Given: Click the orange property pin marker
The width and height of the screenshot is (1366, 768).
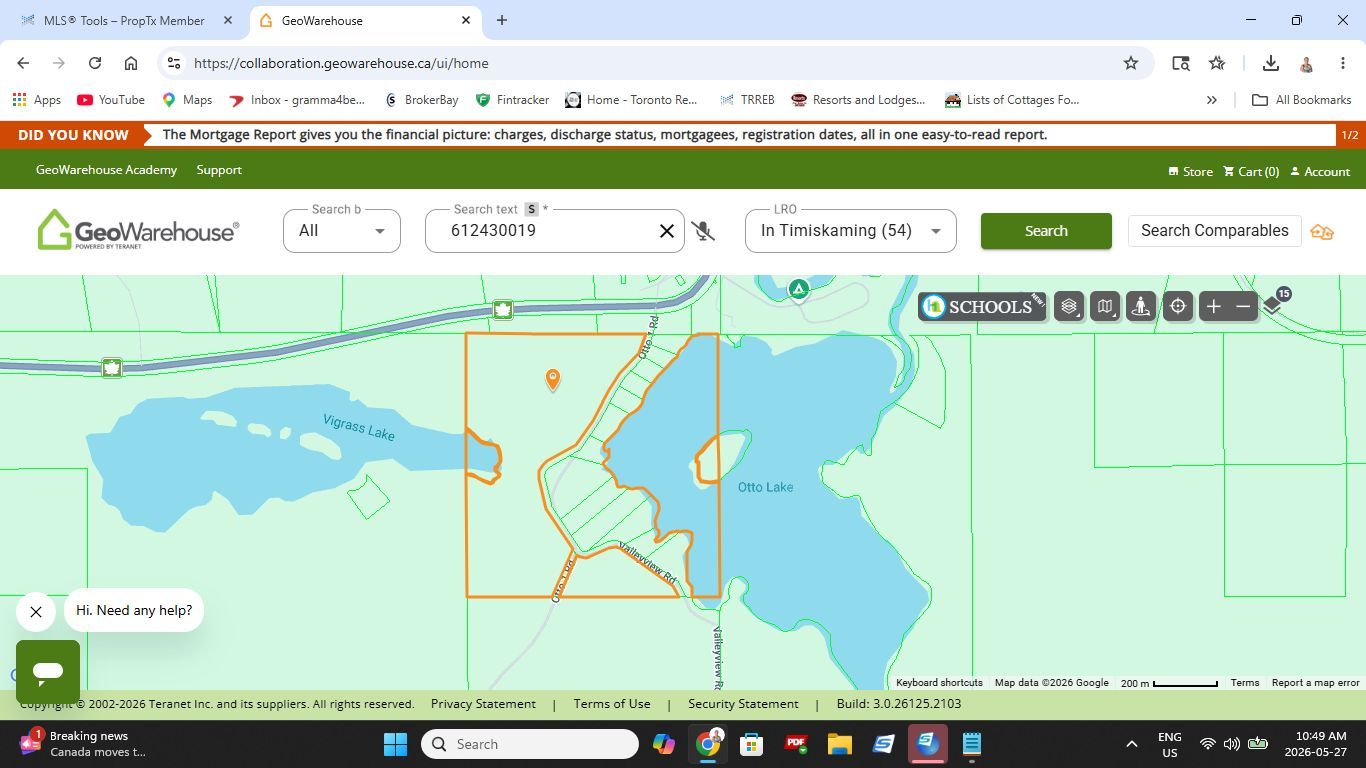Looking at the screenshot, I should coord(553,379).
